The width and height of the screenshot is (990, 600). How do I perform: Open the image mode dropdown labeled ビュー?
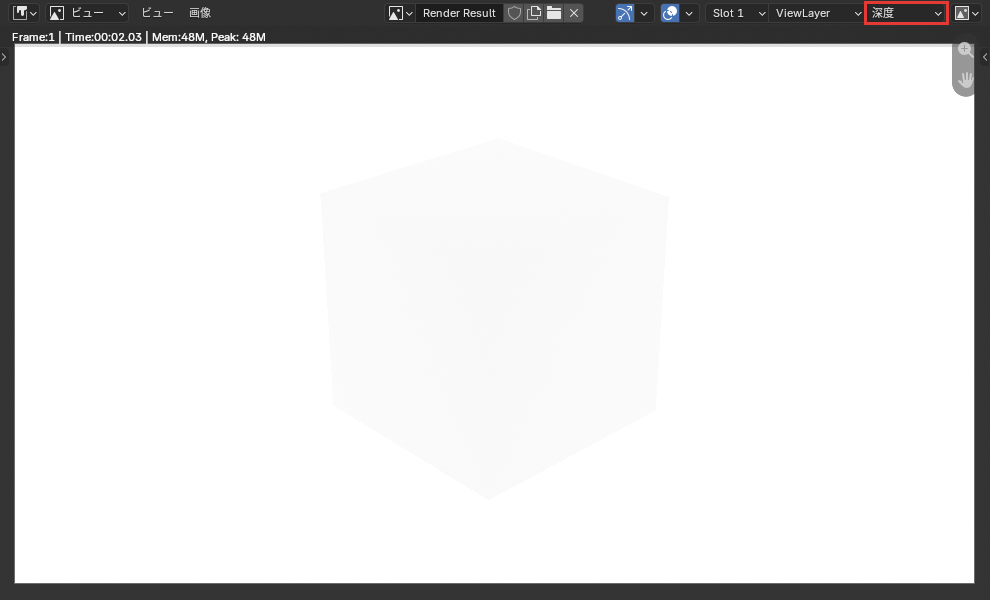[x=88, y=13]
